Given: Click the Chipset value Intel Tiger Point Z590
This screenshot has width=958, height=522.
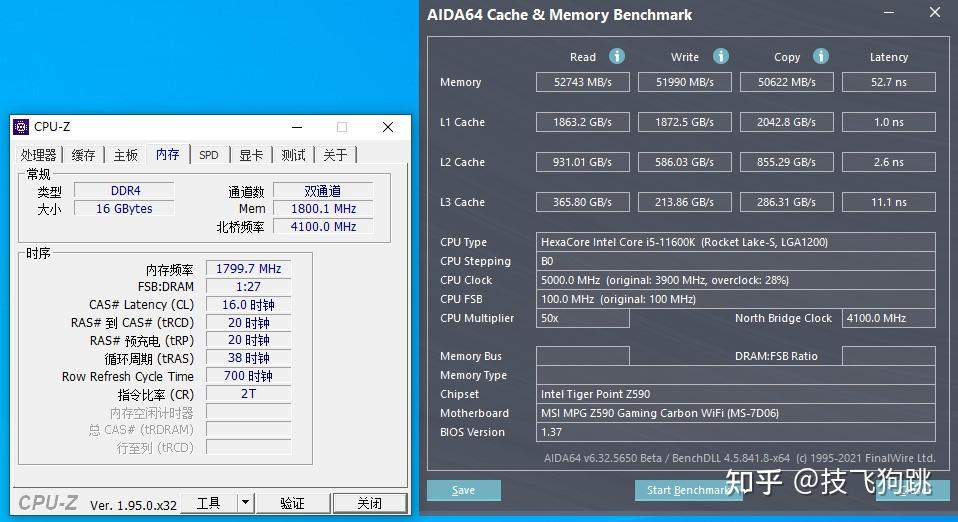Looking at the screenshot, I should point(736,394).
